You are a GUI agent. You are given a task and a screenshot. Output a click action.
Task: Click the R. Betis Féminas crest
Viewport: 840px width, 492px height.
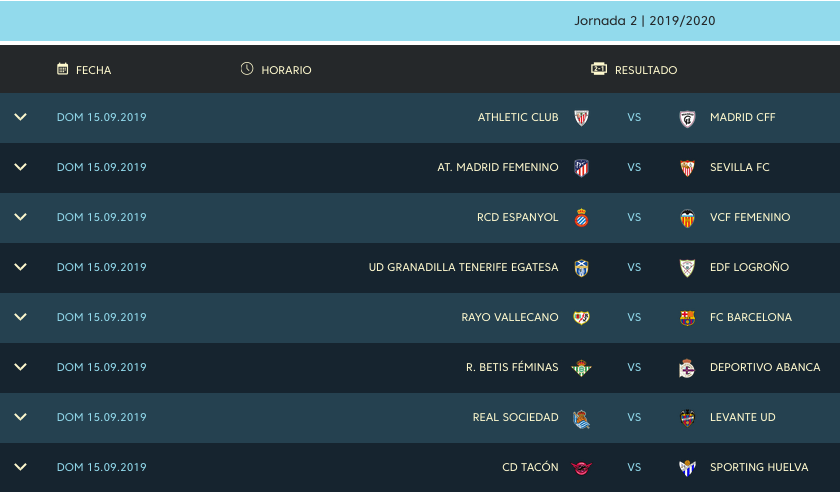tap(581, 368)
